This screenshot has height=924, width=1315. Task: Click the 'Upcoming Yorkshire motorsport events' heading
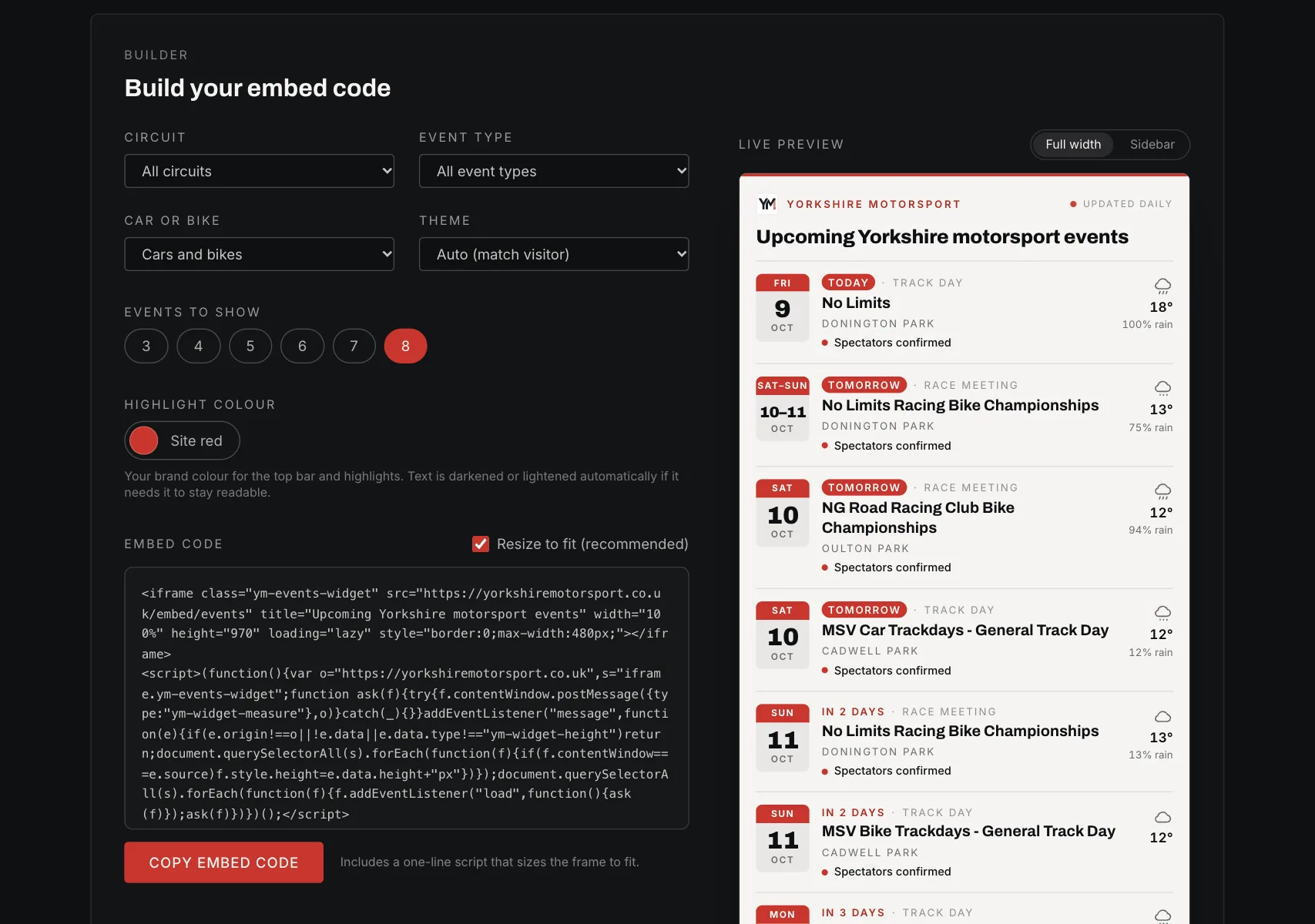click(x=942, y=237)
